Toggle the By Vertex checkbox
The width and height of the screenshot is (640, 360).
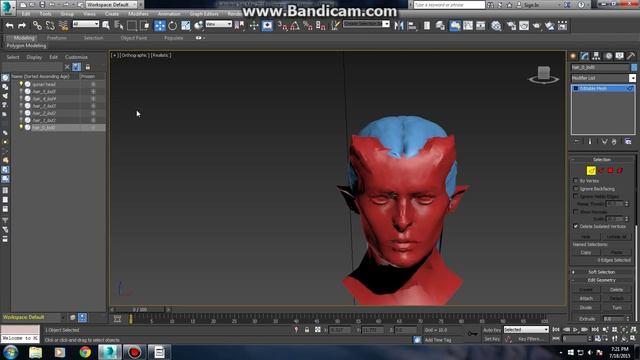576,180
